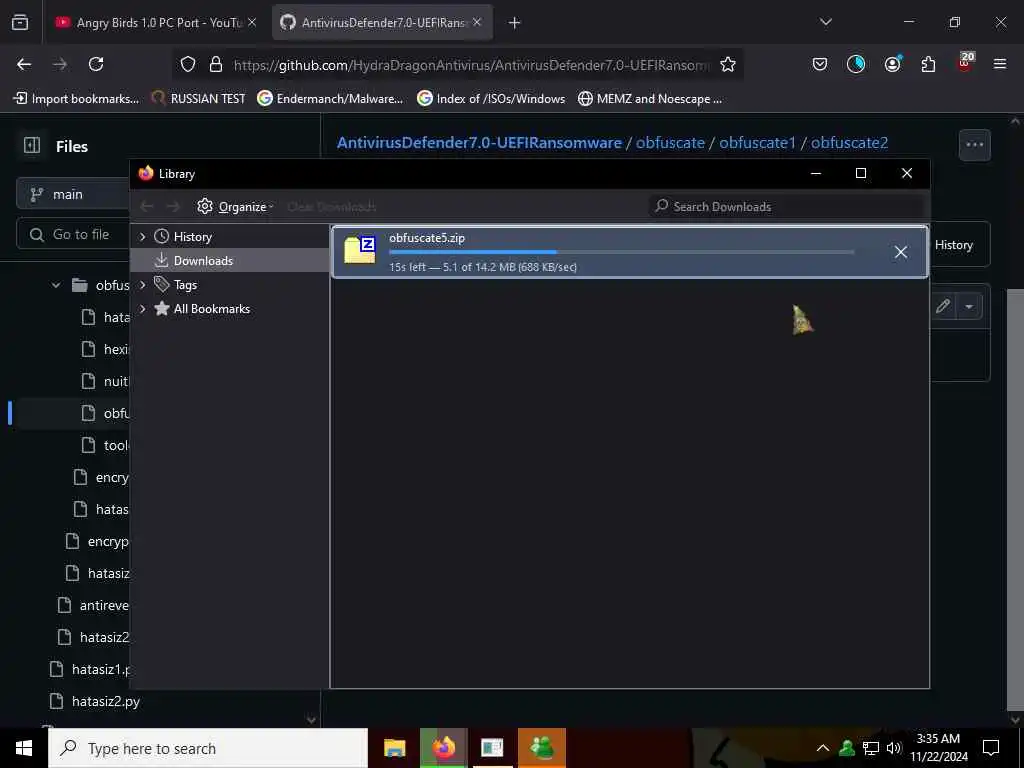Image resolution: width=1024 pixels, height=768 pixels.
Task: Open the Pocket save icon
Action: point(820,64)
